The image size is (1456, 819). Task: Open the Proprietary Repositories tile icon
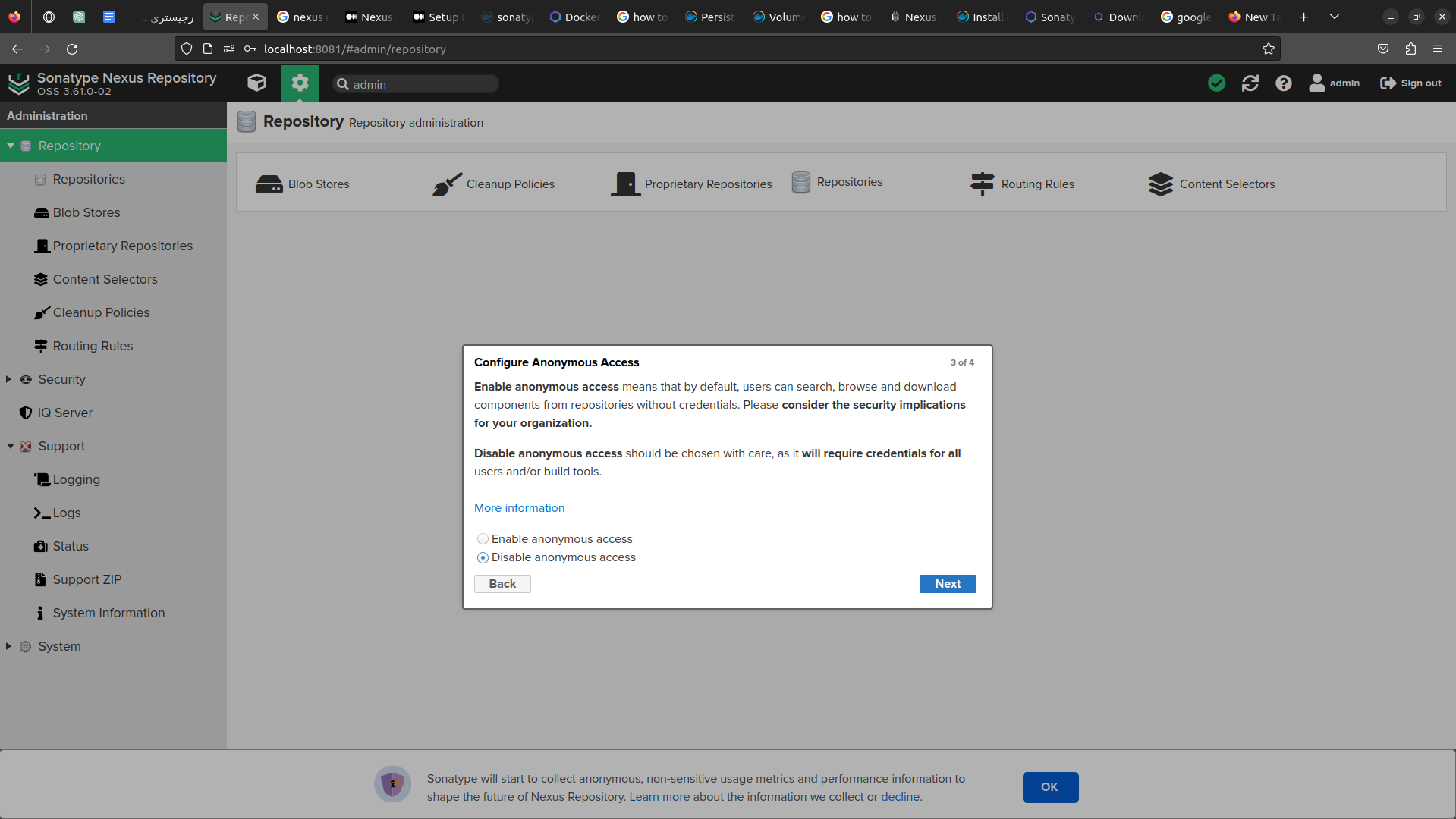(626, 184)
